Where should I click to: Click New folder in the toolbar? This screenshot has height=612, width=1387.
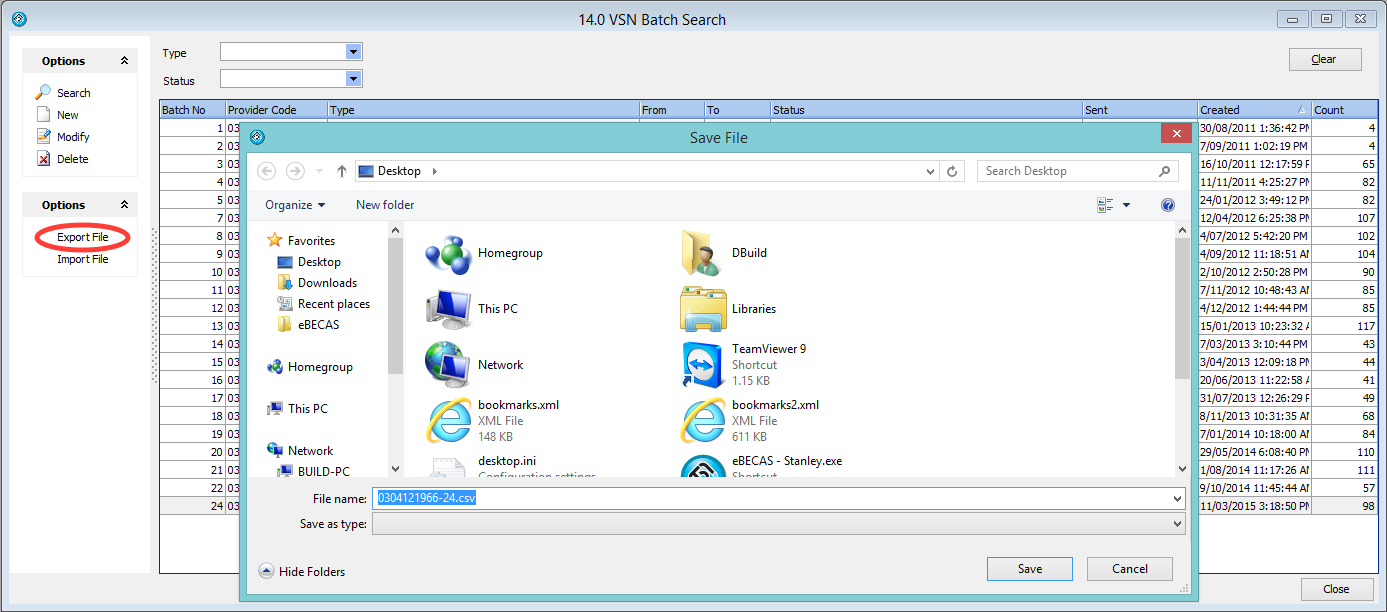[385, 205]
